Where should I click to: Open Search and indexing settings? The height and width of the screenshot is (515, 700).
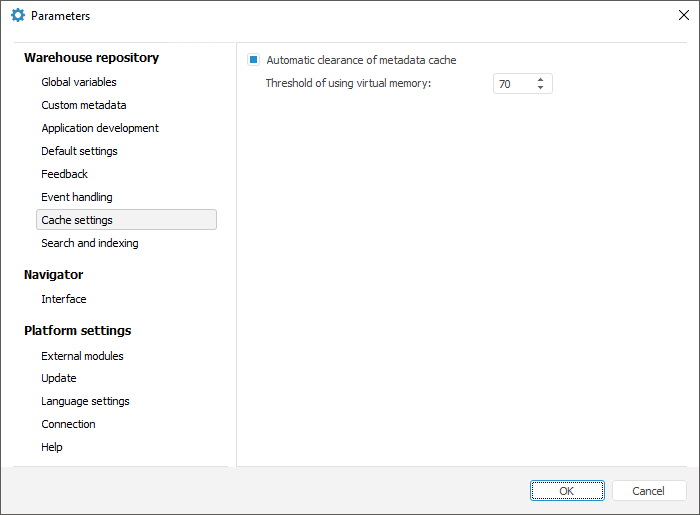(x=90, y=243)
